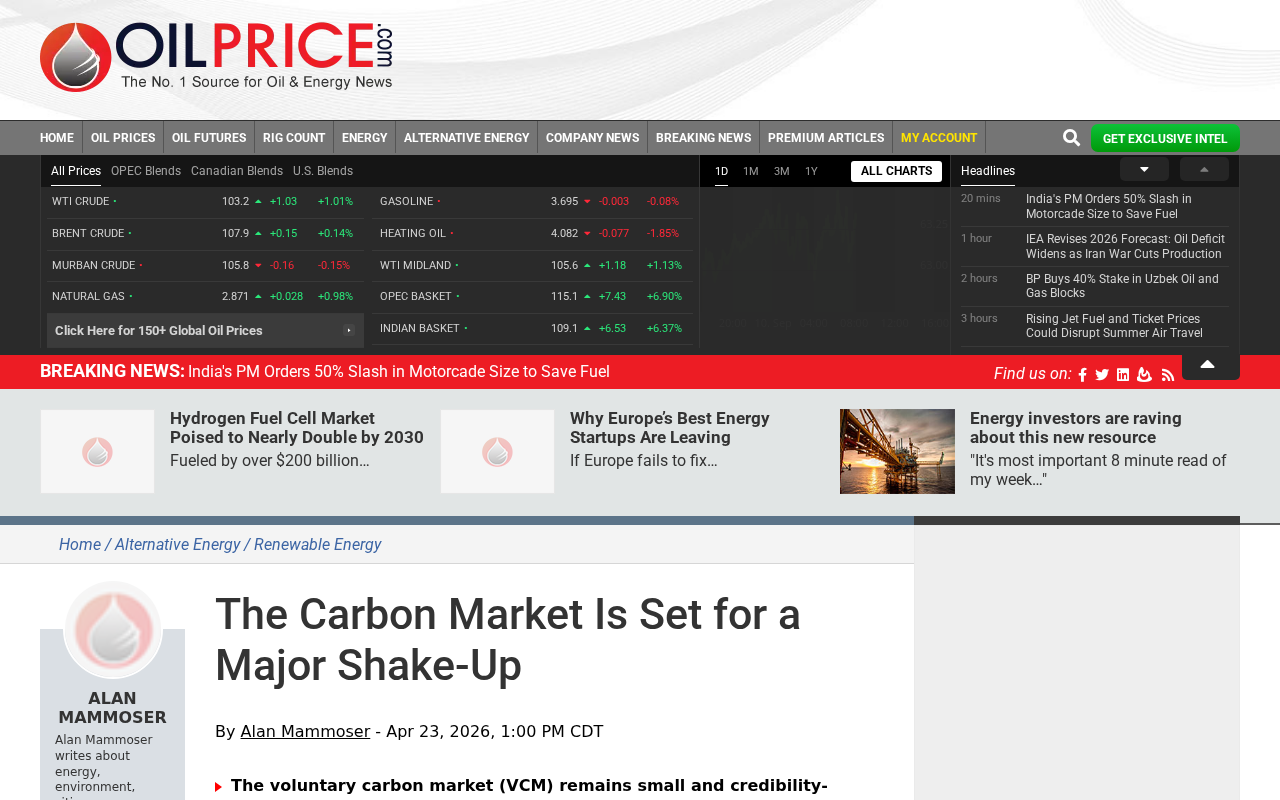The image size is (1280, 800).
Task: Collapse the price ticker panel using the up caret
Action: pyautogui.click(x=1207, y=364)
